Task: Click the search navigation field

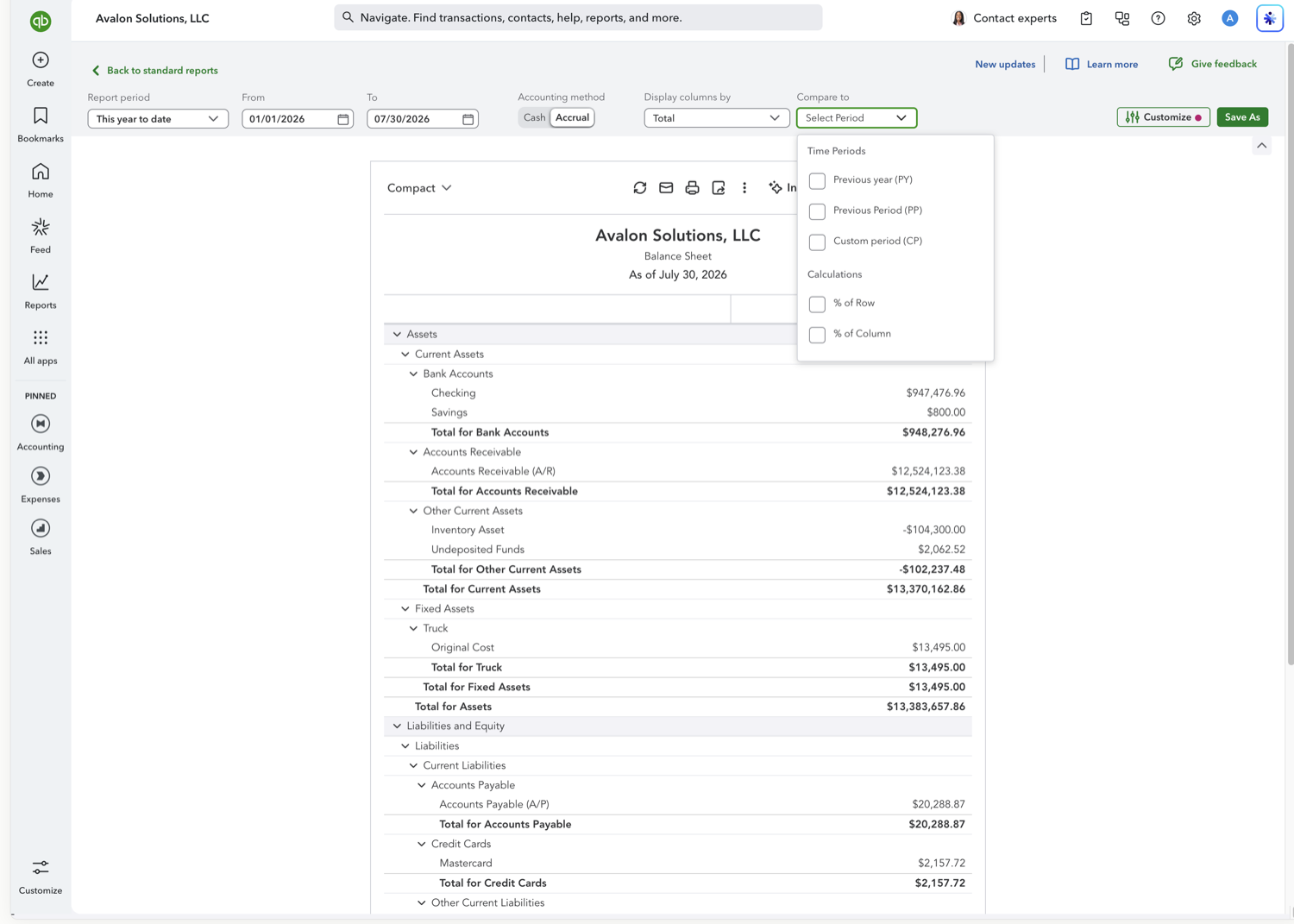Action: pos(578,17)
